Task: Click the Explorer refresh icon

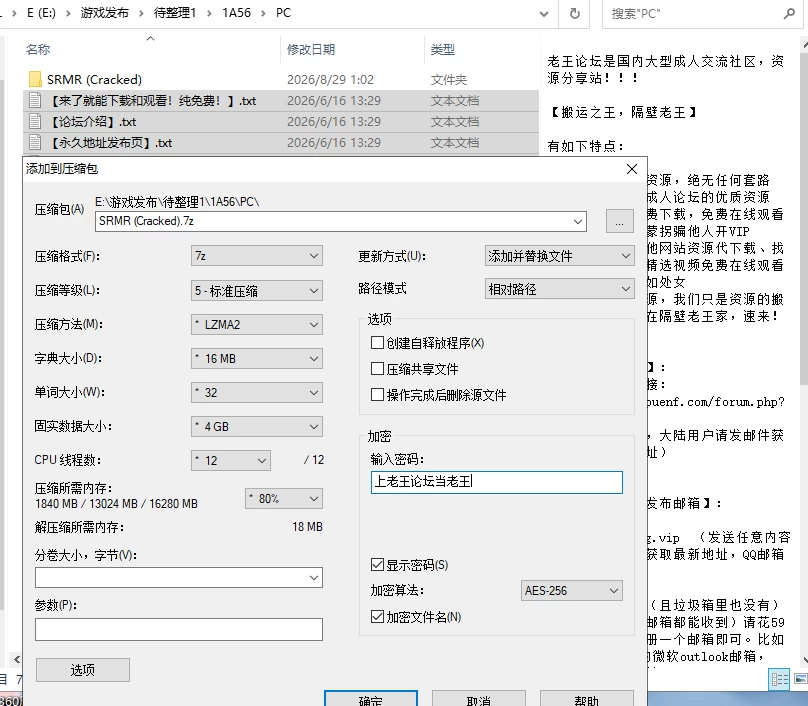Action: coord(575,13)
